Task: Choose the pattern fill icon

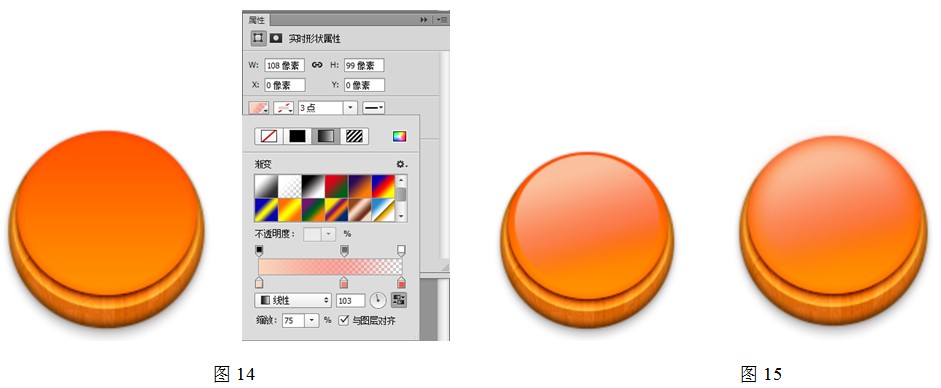Action: click(x=355, y=136)
